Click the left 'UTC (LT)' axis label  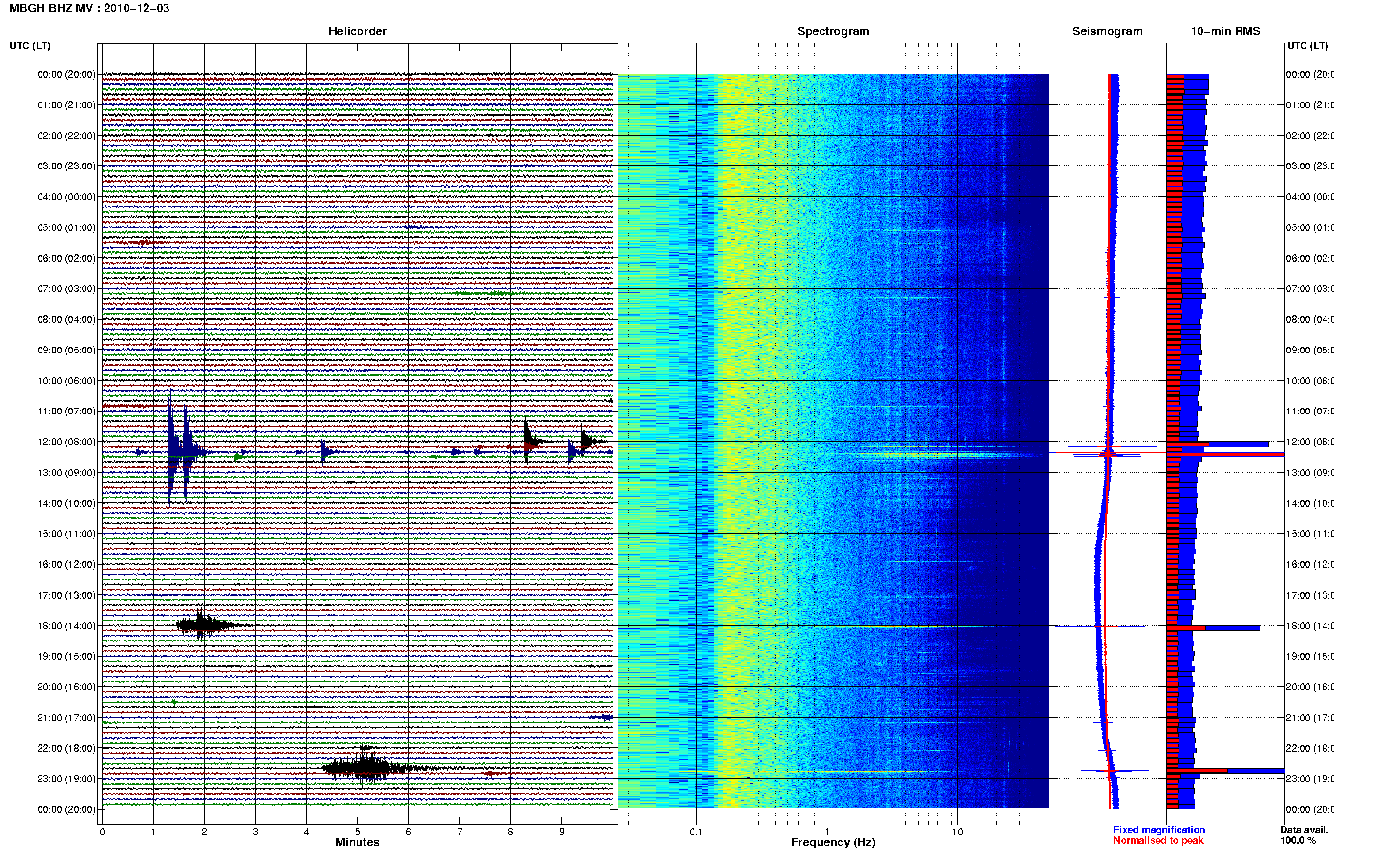[x=30, y=46]
